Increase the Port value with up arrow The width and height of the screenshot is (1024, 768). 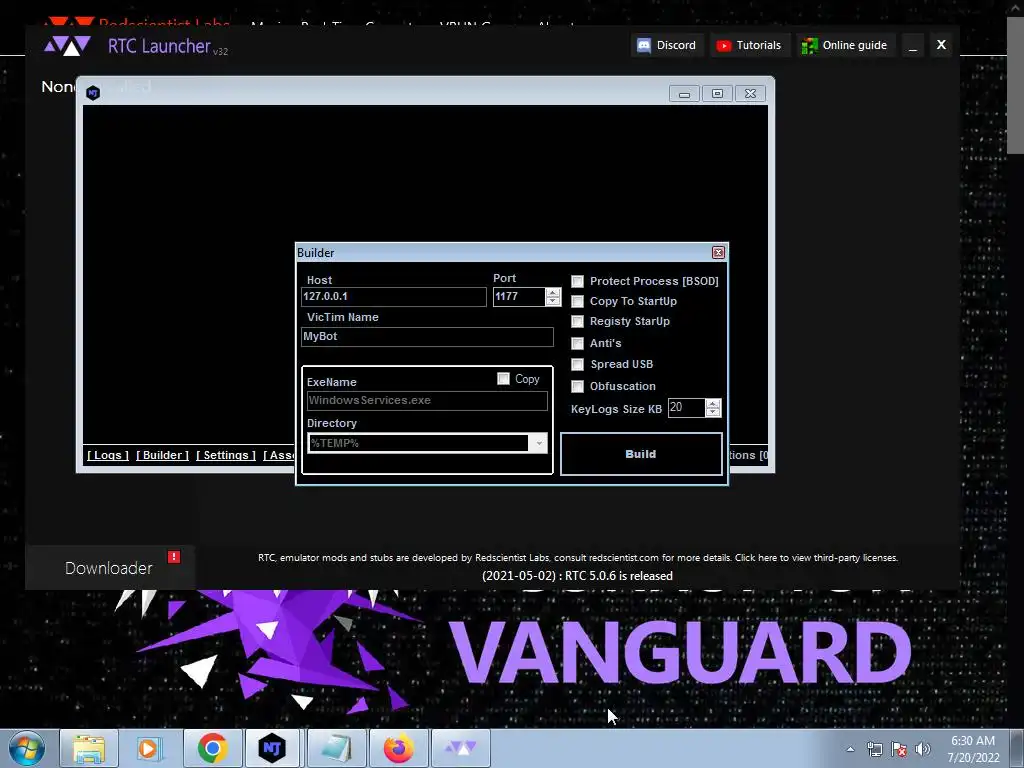[x=553, y=292]
